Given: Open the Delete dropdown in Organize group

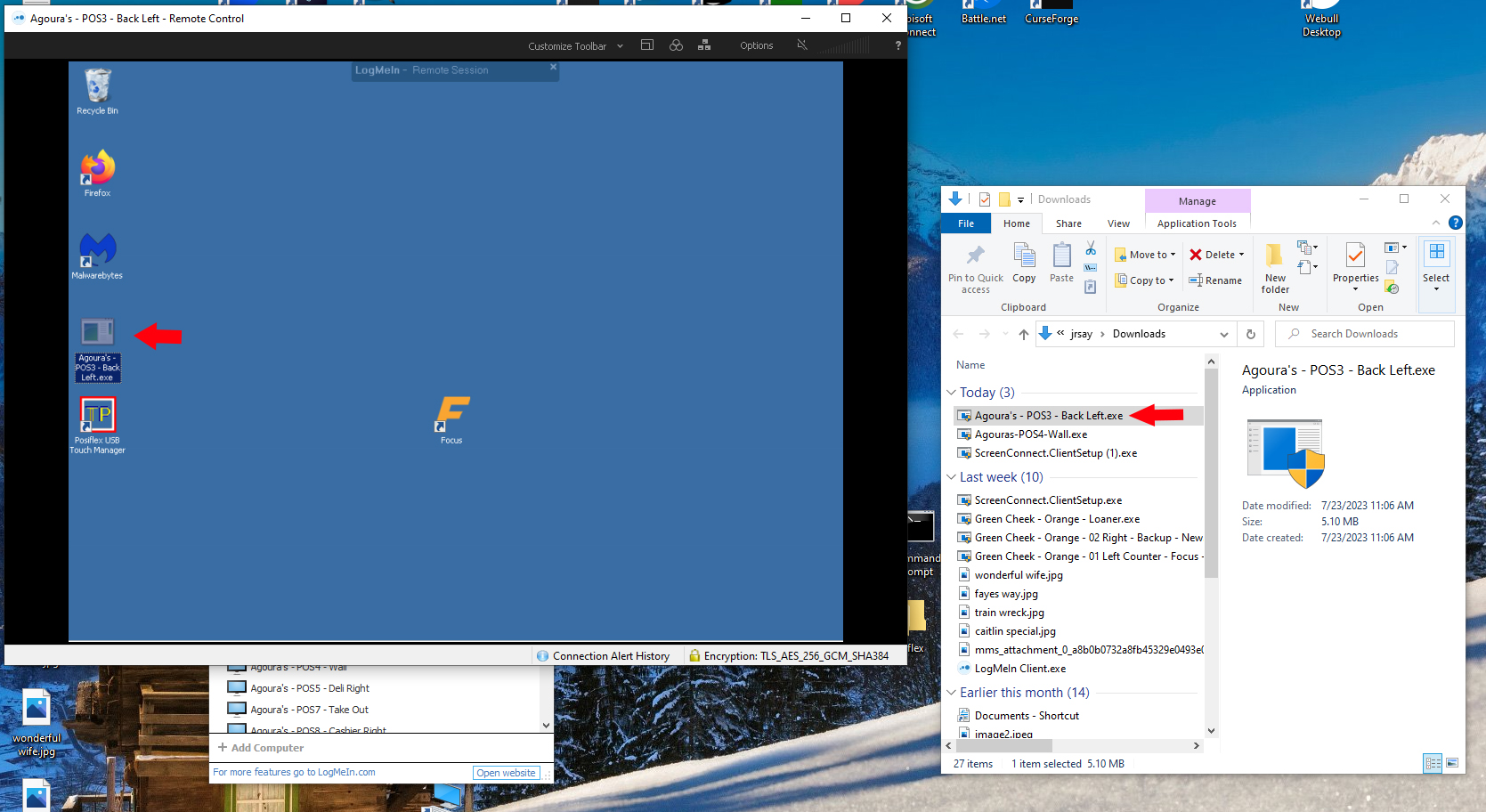Looking at the screenshot, I should pos(1216,255).
